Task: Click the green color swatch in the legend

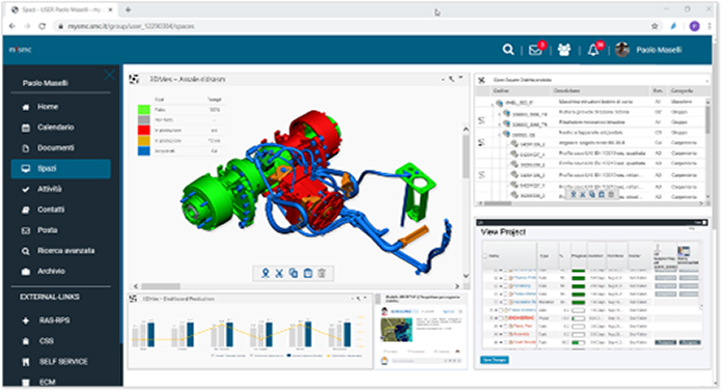Action: coord(144,110)
